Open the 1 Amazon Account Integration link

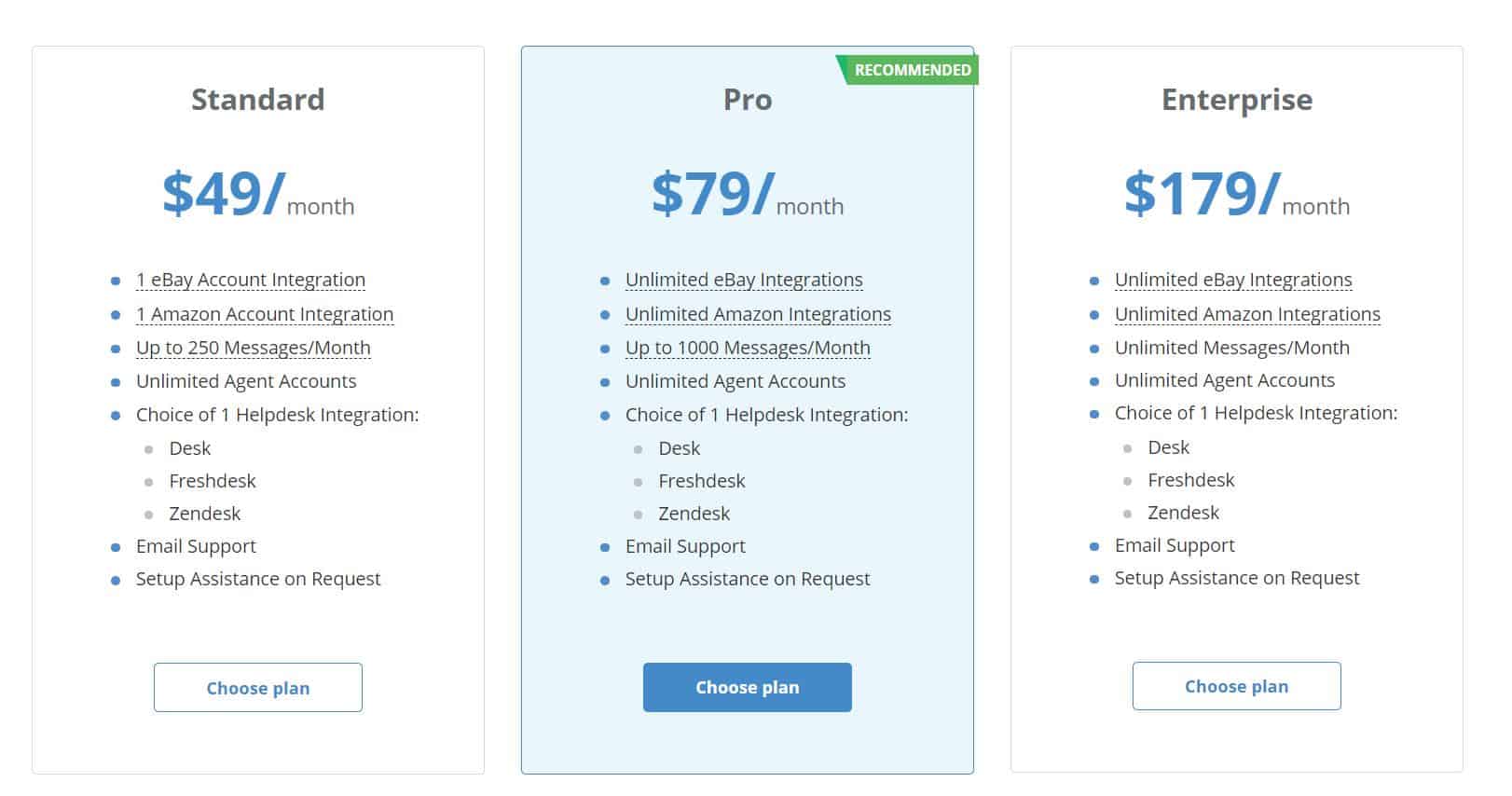point(265,314)
